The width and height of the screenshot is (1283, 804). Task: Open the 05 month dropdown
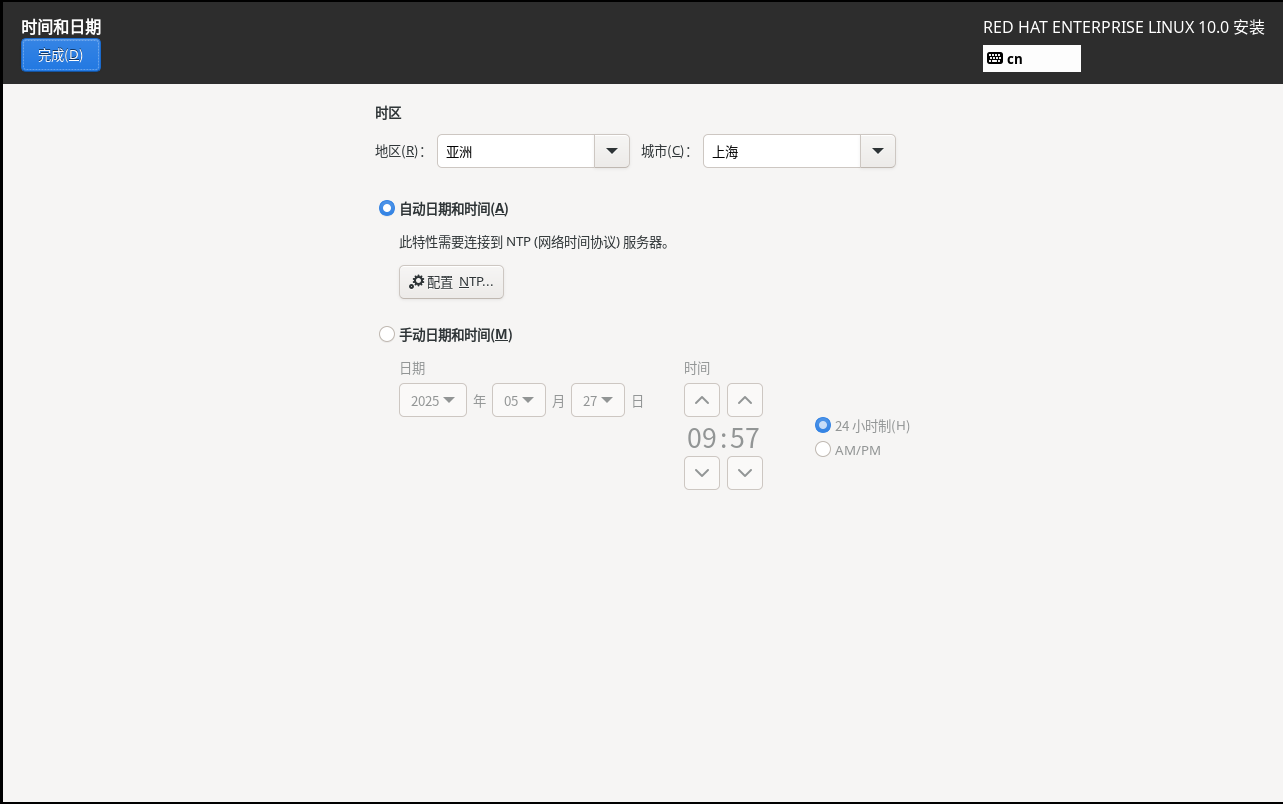click(519, 400)
